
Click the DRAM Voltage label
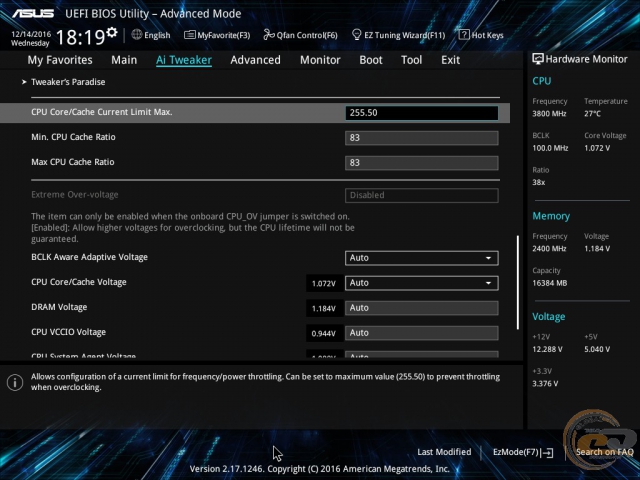point(59,307)
